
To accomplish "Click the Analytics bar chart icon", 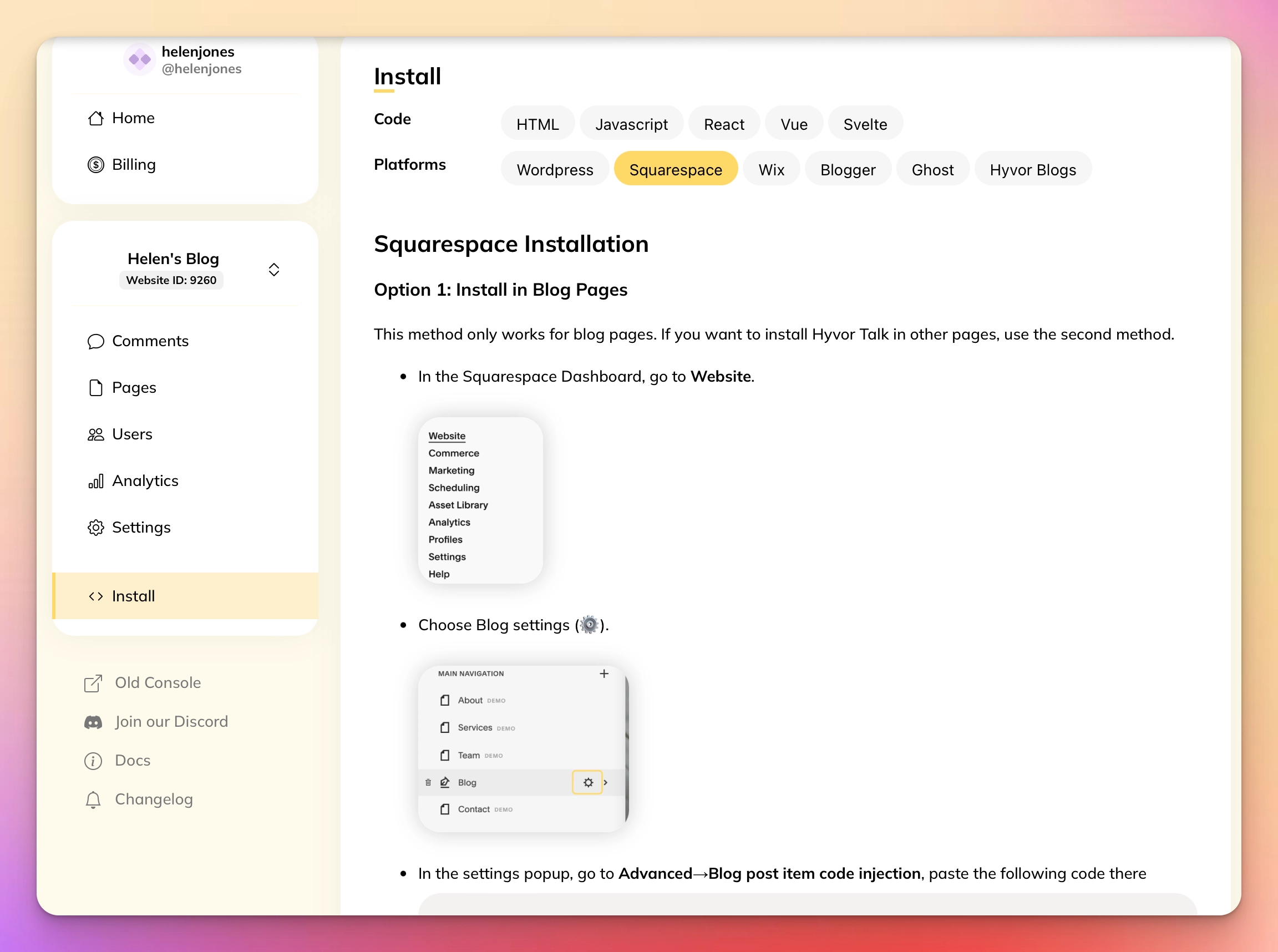I will [x=95, y=481].
